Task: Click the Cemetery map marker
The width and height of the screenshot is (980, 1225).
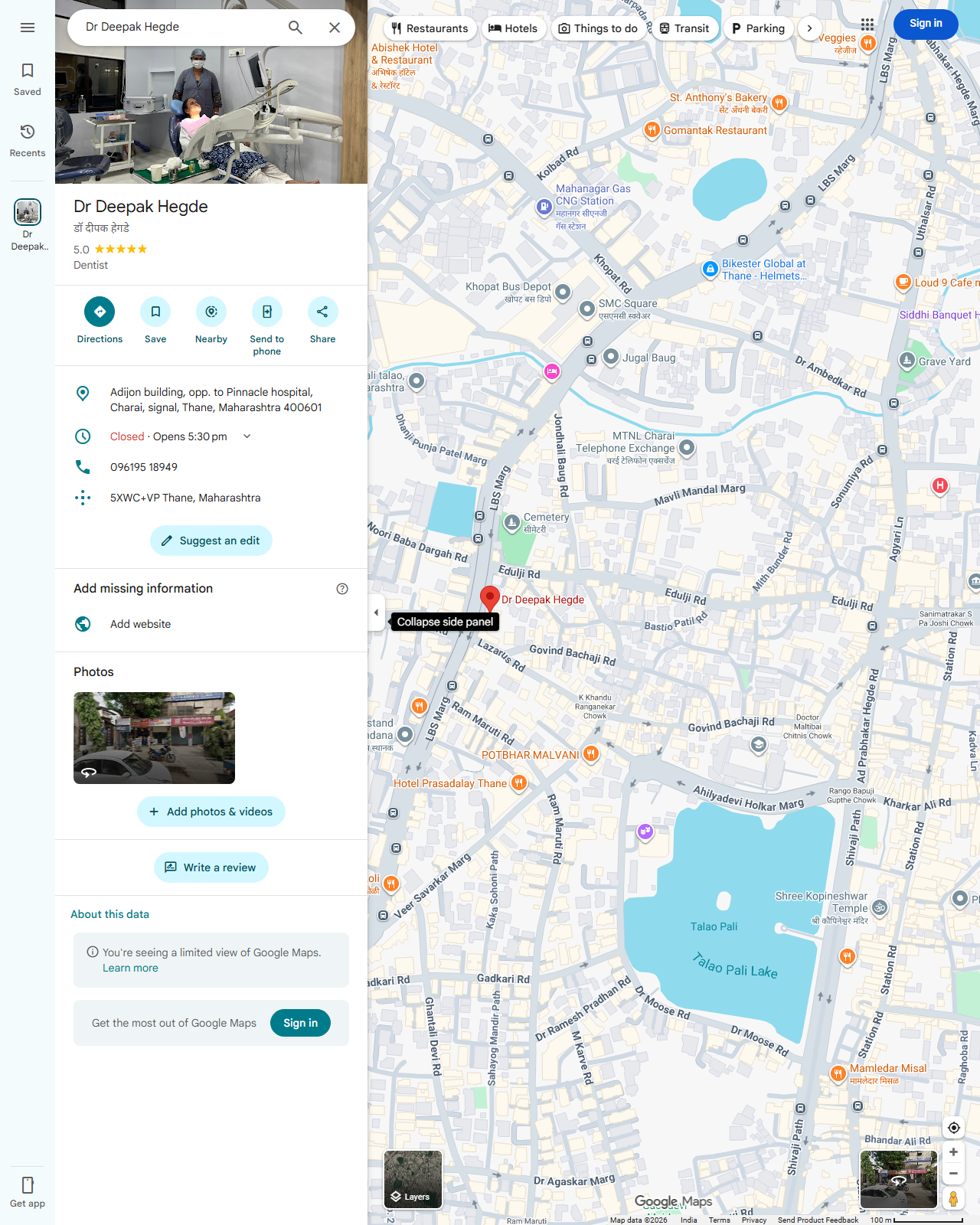Action: coord(512,522)
